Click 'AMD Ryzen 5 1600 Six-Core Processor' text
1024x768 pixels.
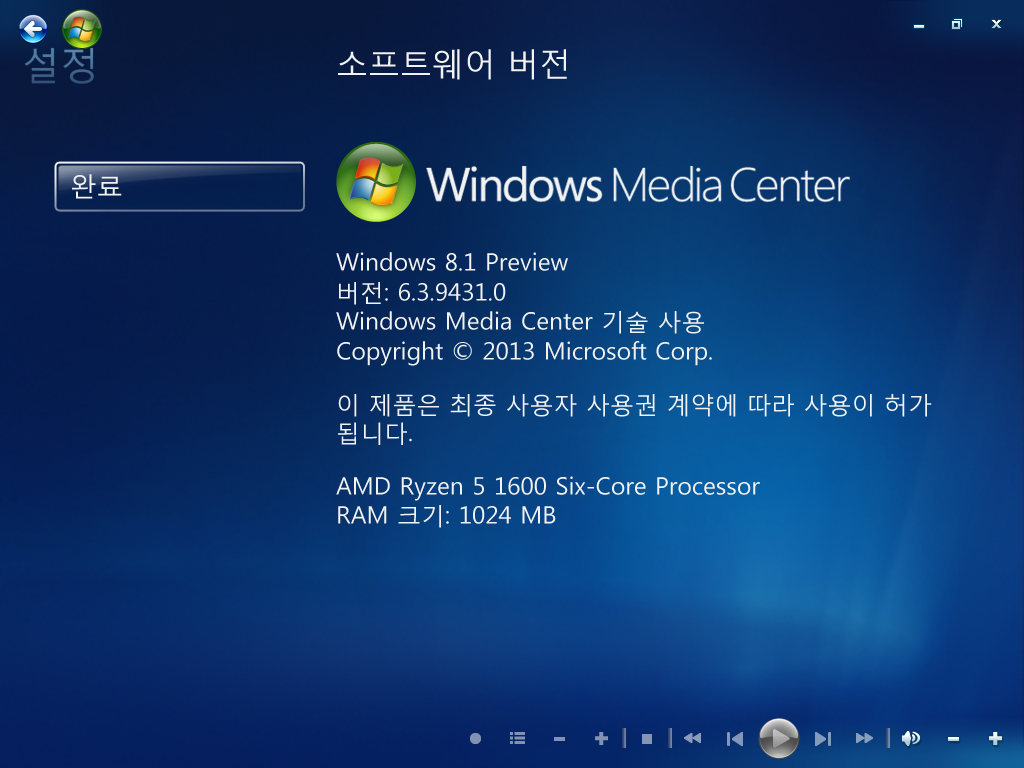coord(548,487)
